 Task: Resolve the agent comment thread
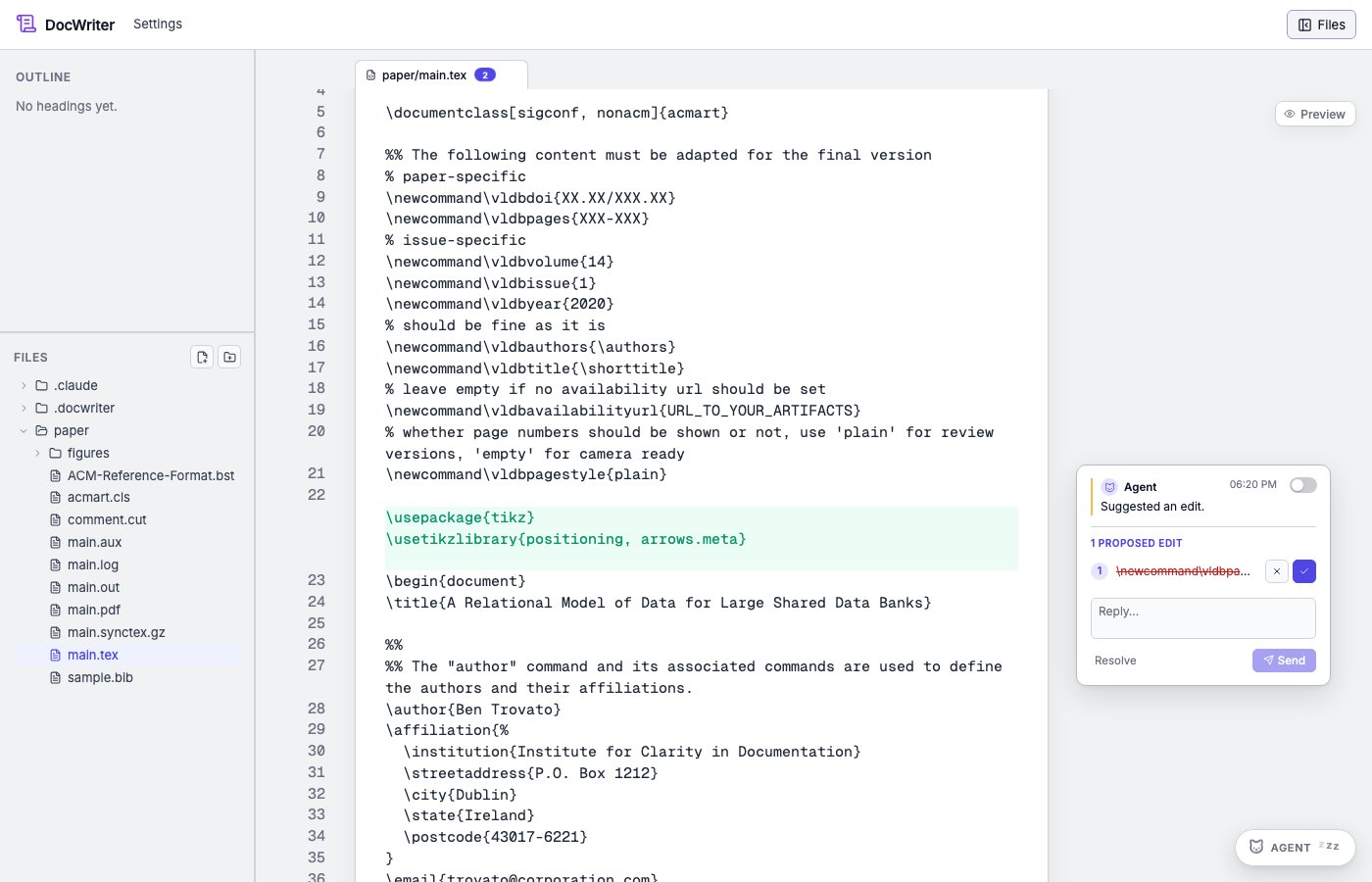[1115, 661]
